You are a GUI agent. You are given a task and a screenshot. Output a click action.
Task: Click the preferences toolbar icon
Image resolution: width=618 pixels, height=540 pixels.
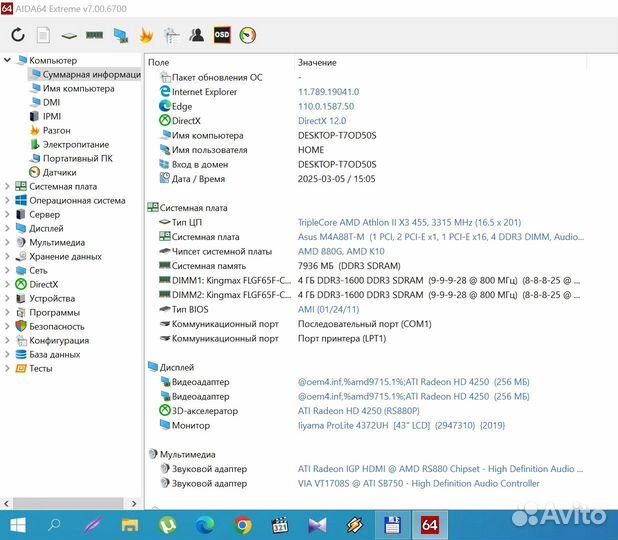[x=171, y=35]
